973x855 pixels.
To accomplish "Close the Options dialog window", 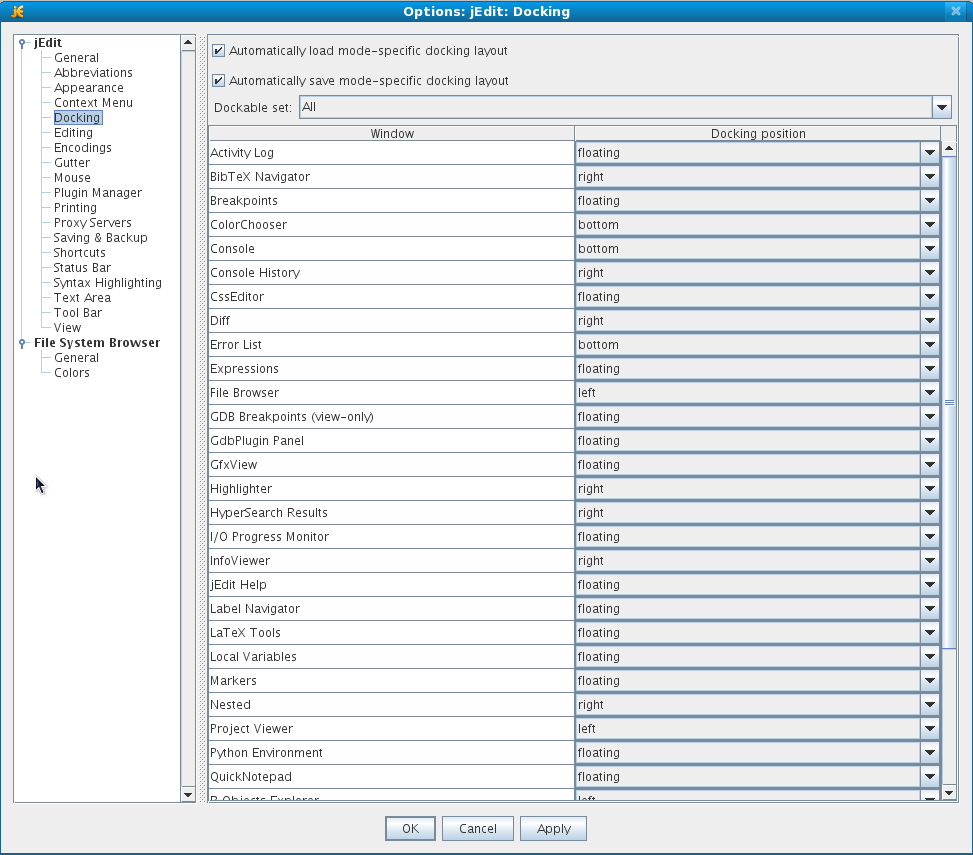I will coord(956,11).
